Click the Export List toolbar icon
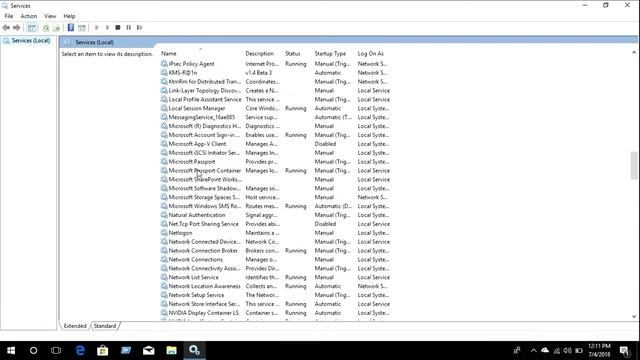The height and width of the screenshot is (360, 640). tap(56, 28)
